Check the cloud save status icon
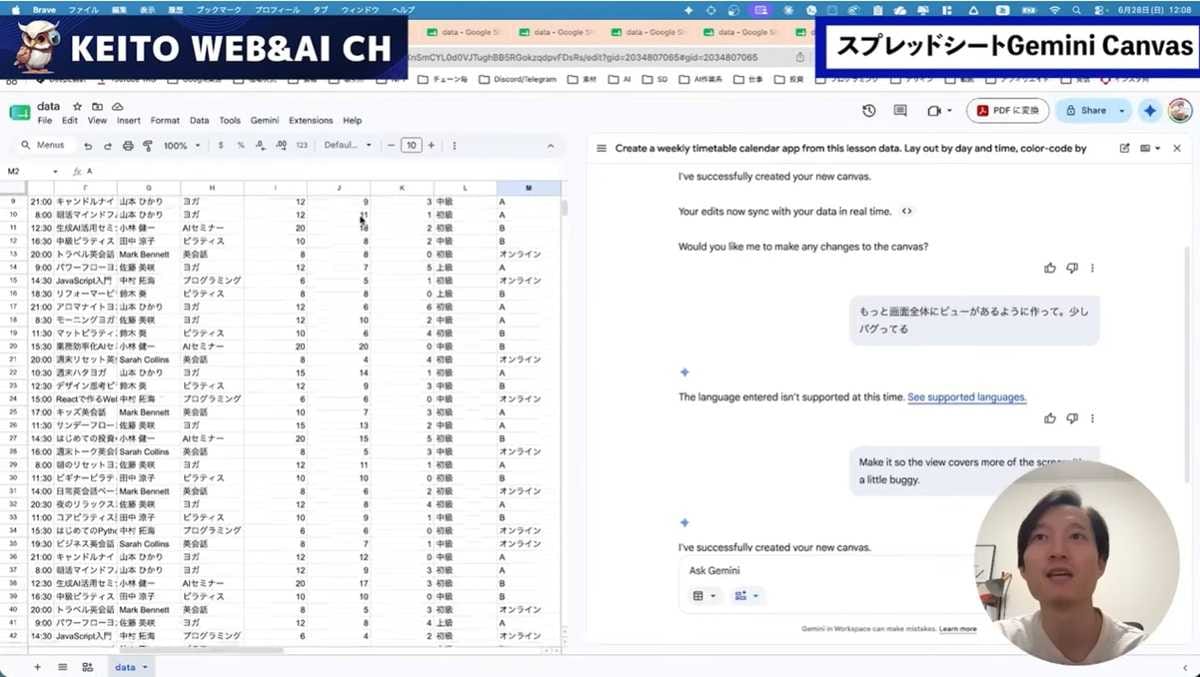Viewport: 1200px width, 677px height. [x=117, y=106]
